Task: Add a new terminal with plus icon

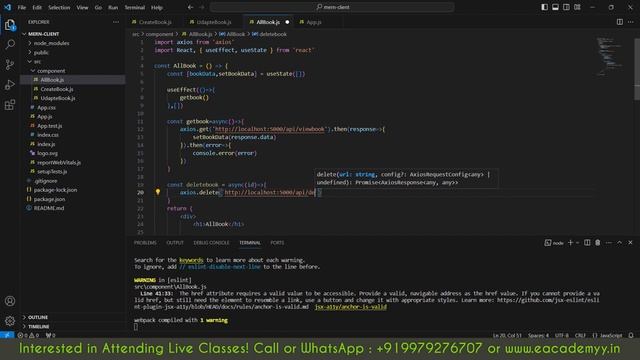Action: pyautogui.click(x=570, y=242)
